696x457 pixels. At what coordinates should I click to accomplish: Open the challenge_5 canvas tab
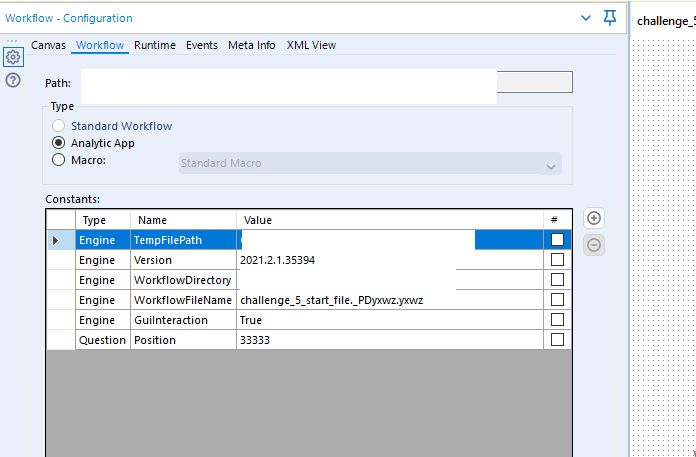(666, 21)
